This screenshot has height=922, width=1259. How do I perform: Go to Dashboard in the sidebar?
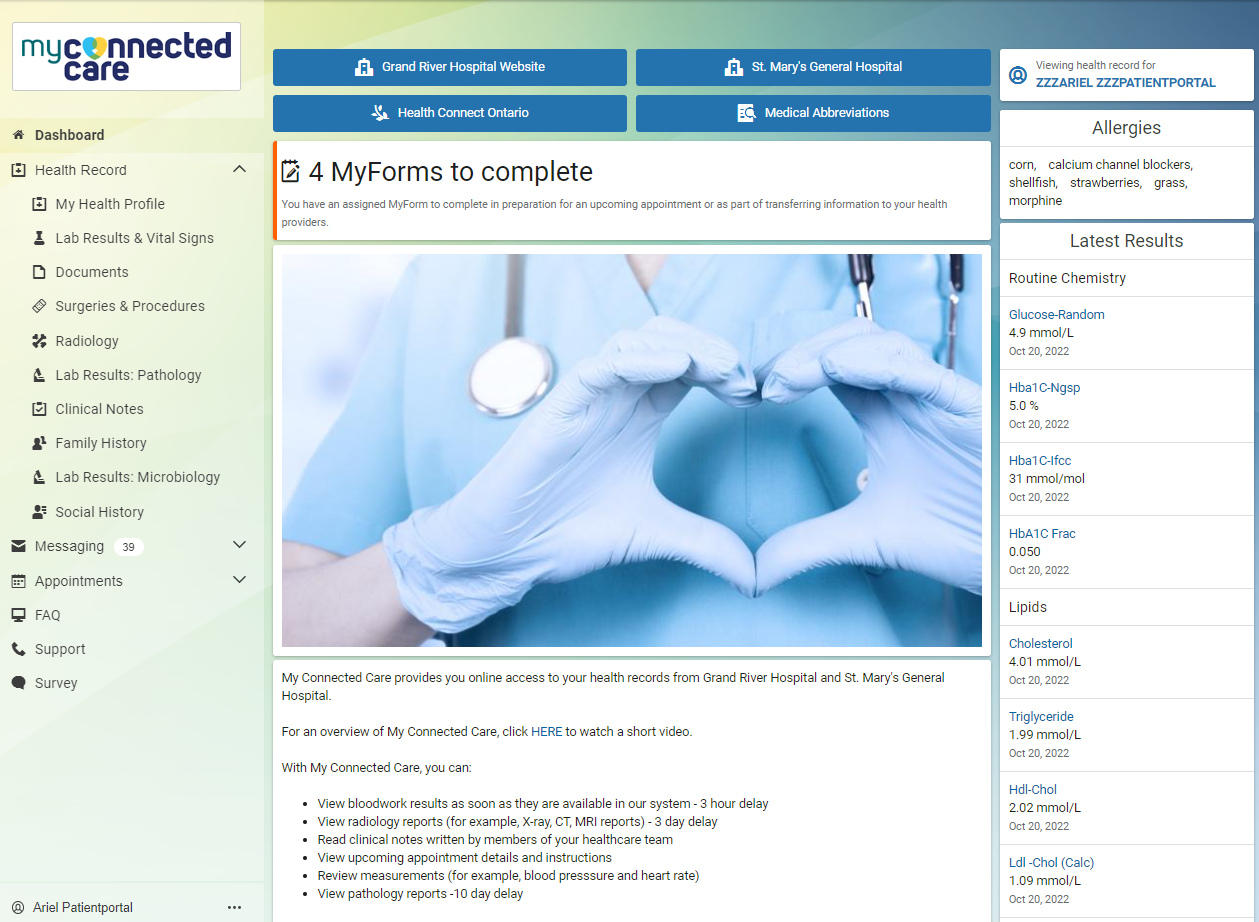69,135
